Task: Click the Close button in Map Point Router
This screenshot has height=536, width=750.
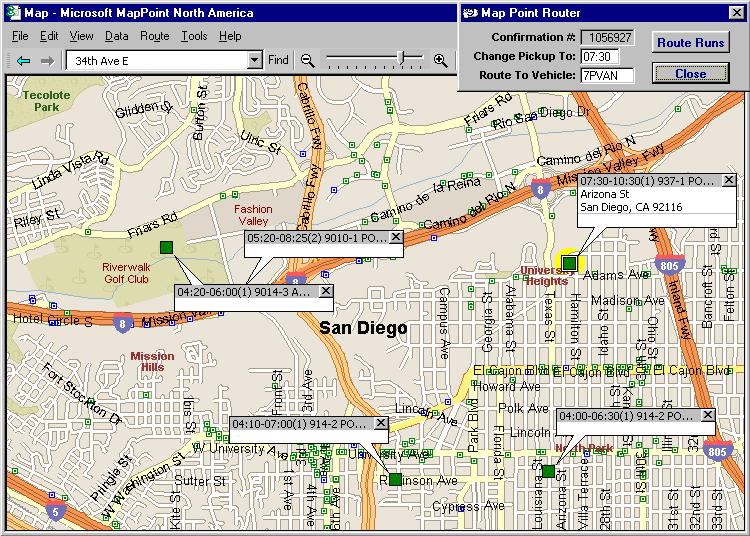Action: tap(691, 74)
